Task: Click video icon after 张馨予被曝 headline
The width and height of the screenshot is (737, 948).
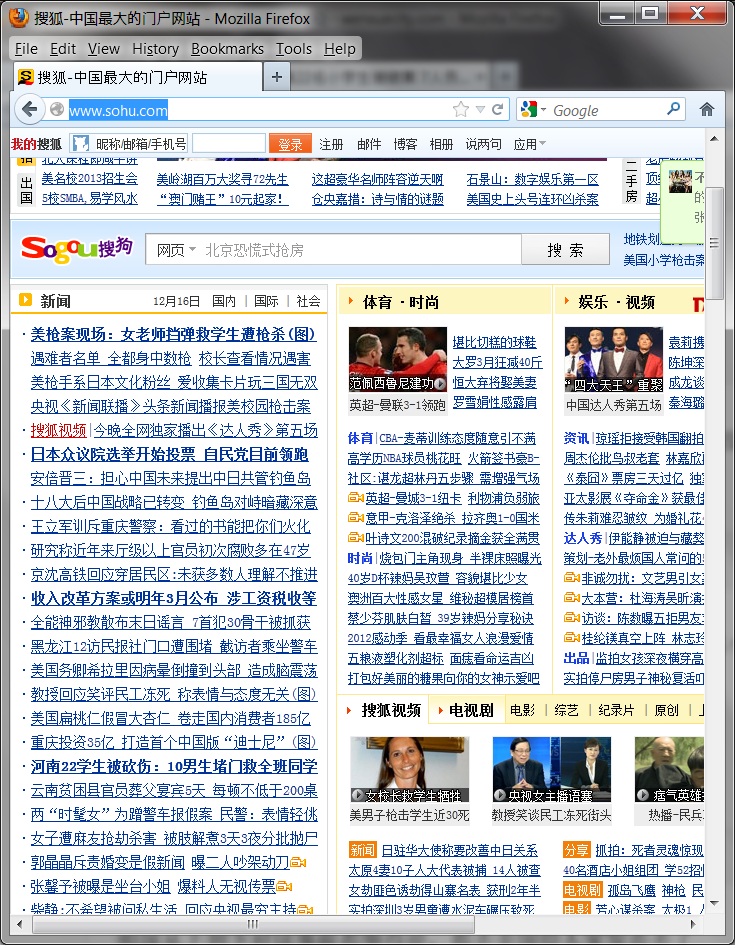Action: click(285, 886)
